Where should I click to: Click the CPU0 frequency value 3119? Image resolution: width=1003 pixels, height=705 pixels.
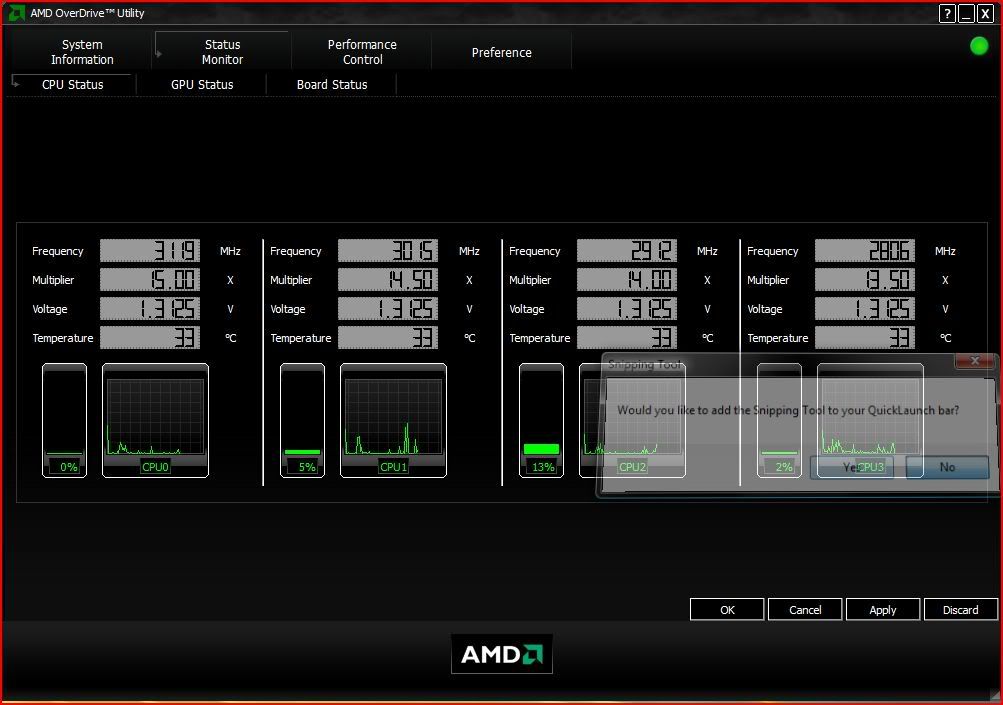[150, 251]
